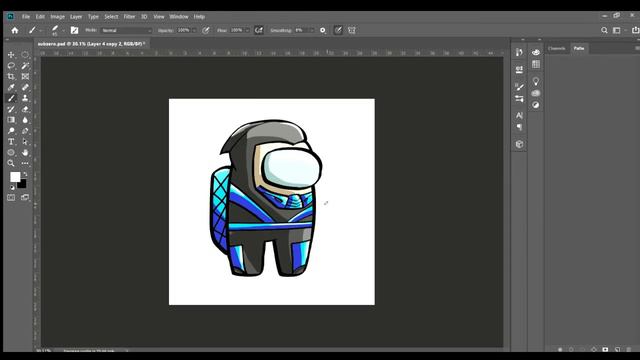This screenshot has width=640, height=360.
Task: Select the Lasso tool
Action: point(11,66)
